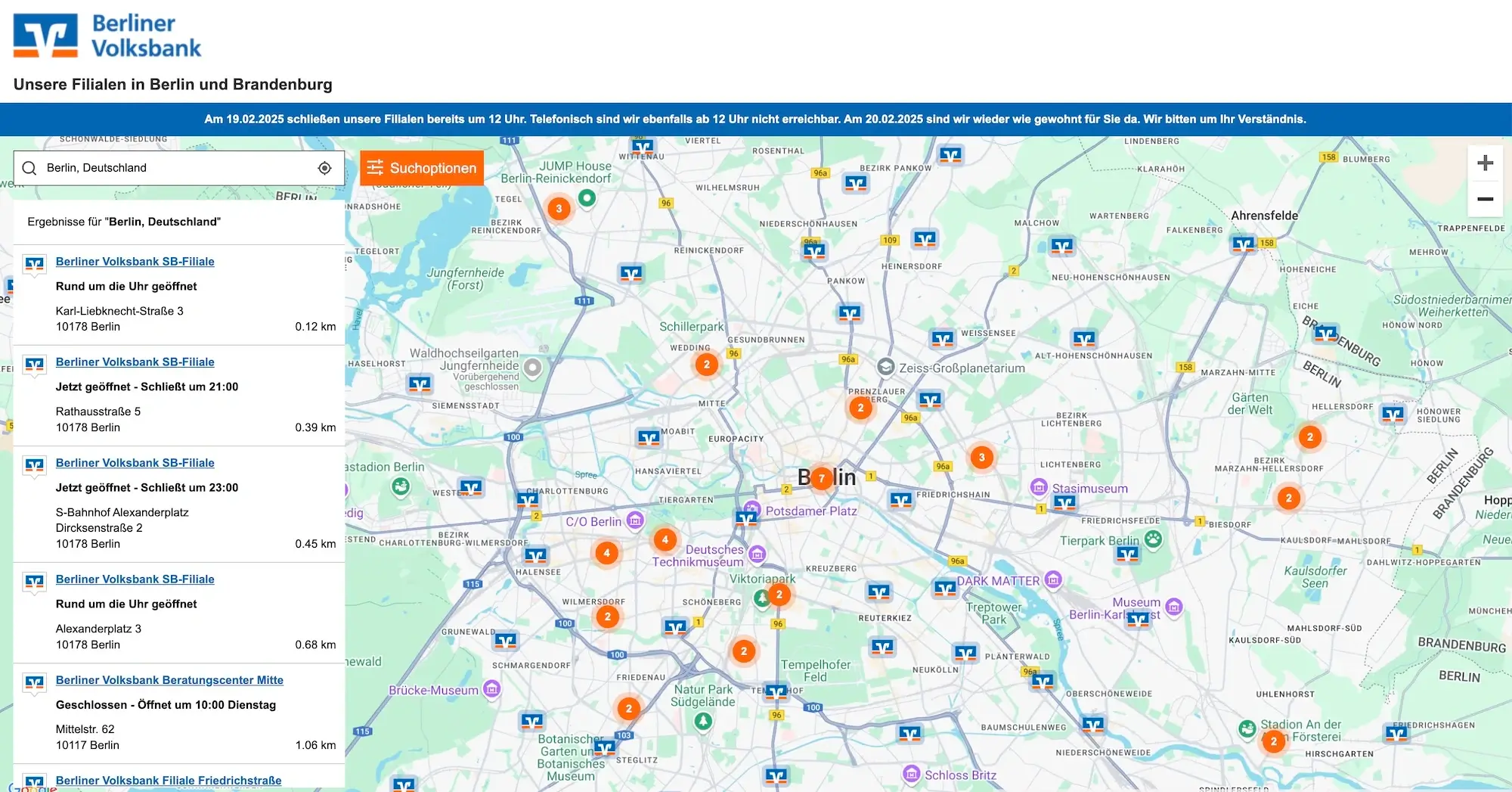Screen dimensions: 1512x792
Task: Open SB-Filiale Dircksenstraße 2 link
Action: coord(135,462)
